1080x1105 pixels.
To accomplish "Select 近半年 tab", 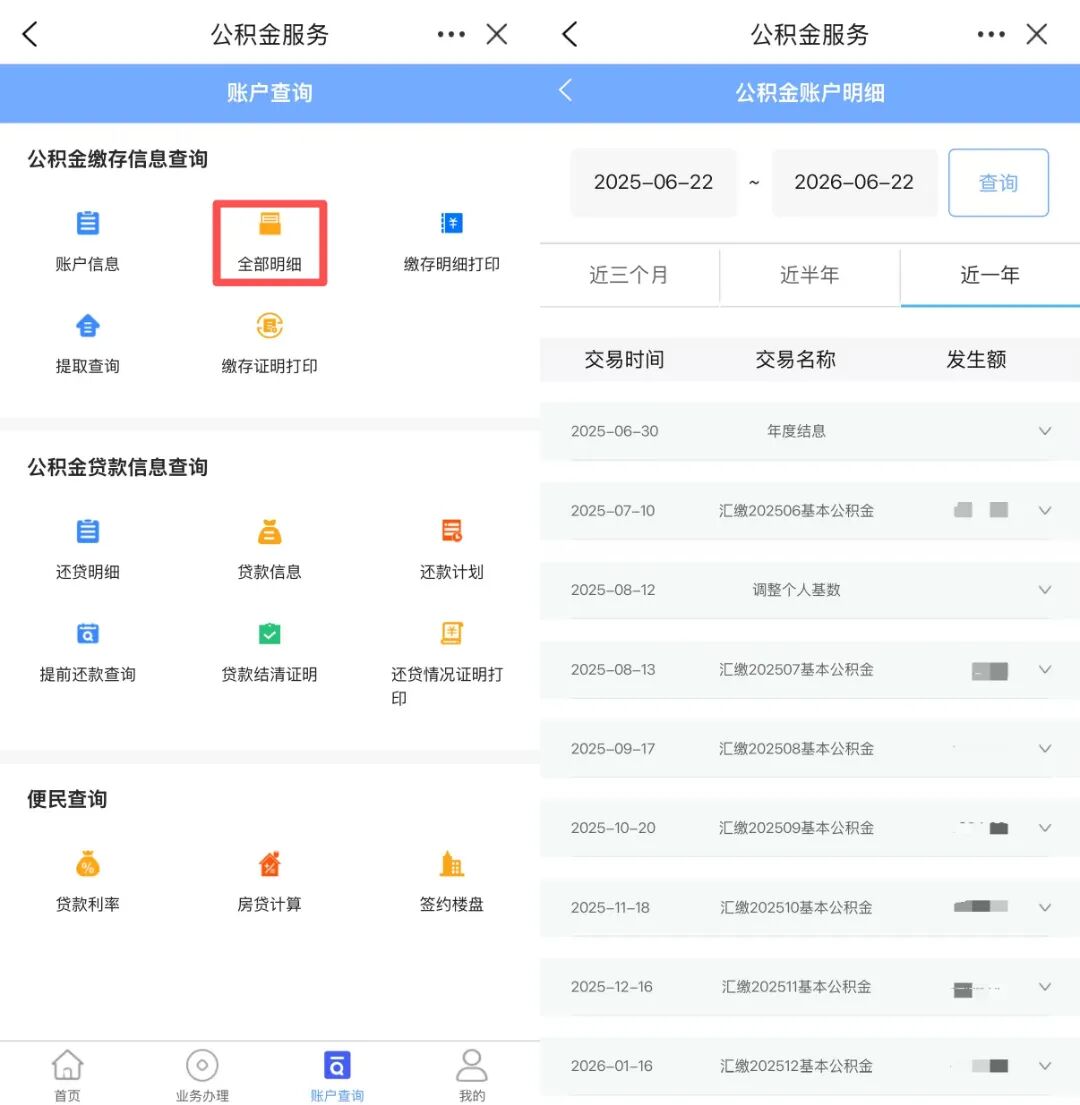I will [x=809, y=275].
